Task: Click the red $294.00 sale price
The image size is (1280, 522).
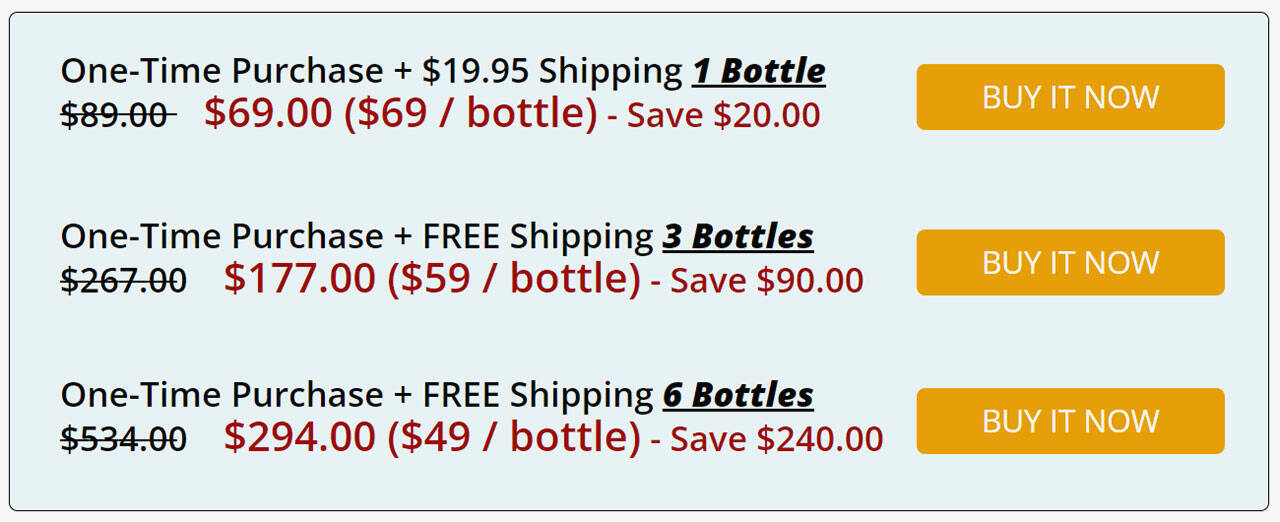Action: [x=299, y=437]
